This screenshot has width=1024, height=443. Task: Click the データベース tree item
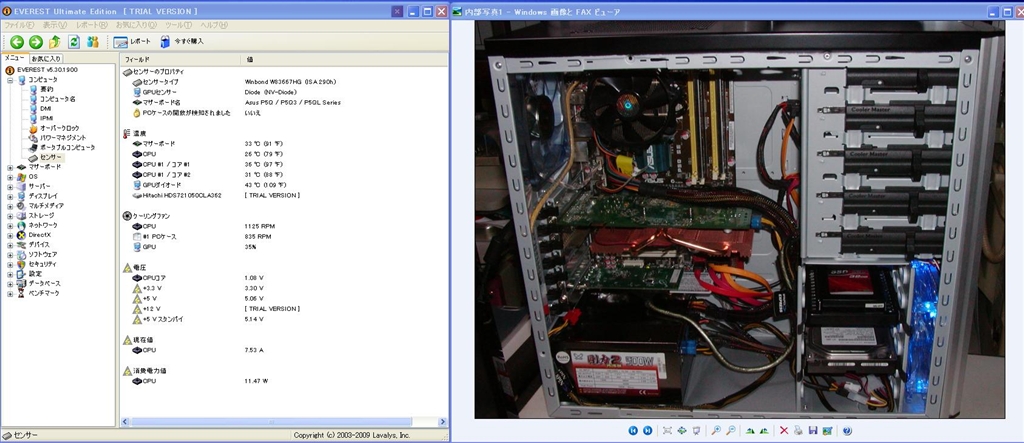click(x=39, y=284)
